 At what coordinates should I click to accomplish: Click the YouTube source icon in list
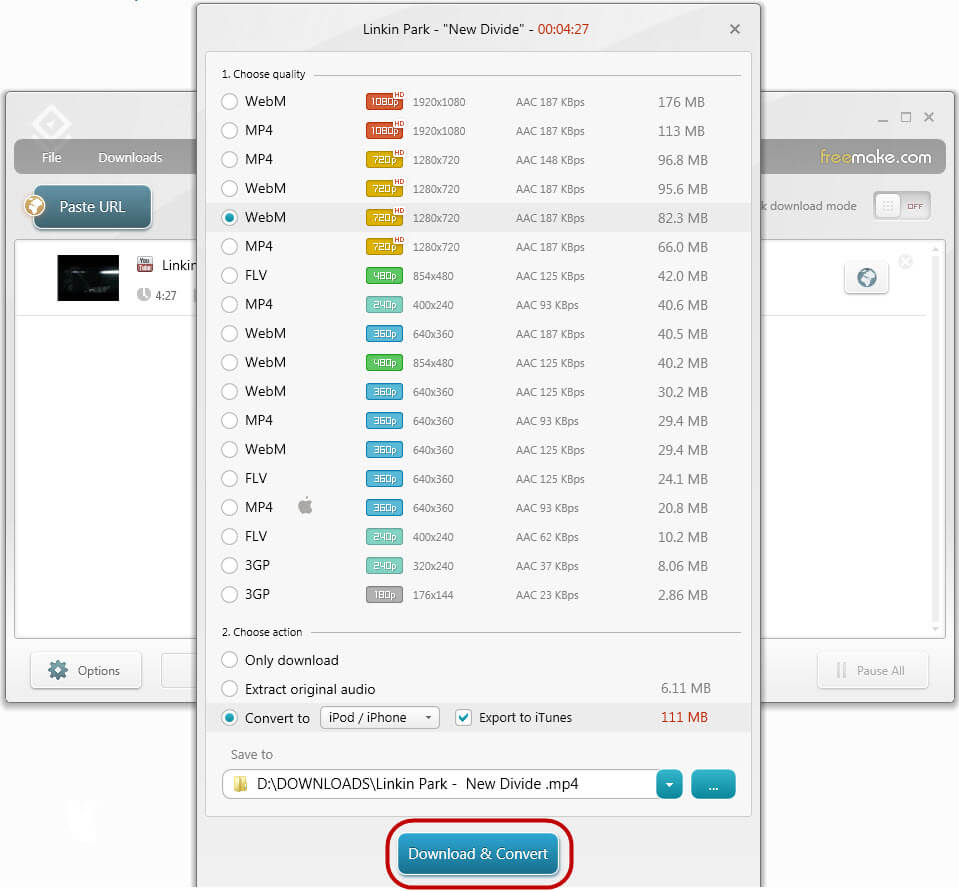click(x=145, y=264)
